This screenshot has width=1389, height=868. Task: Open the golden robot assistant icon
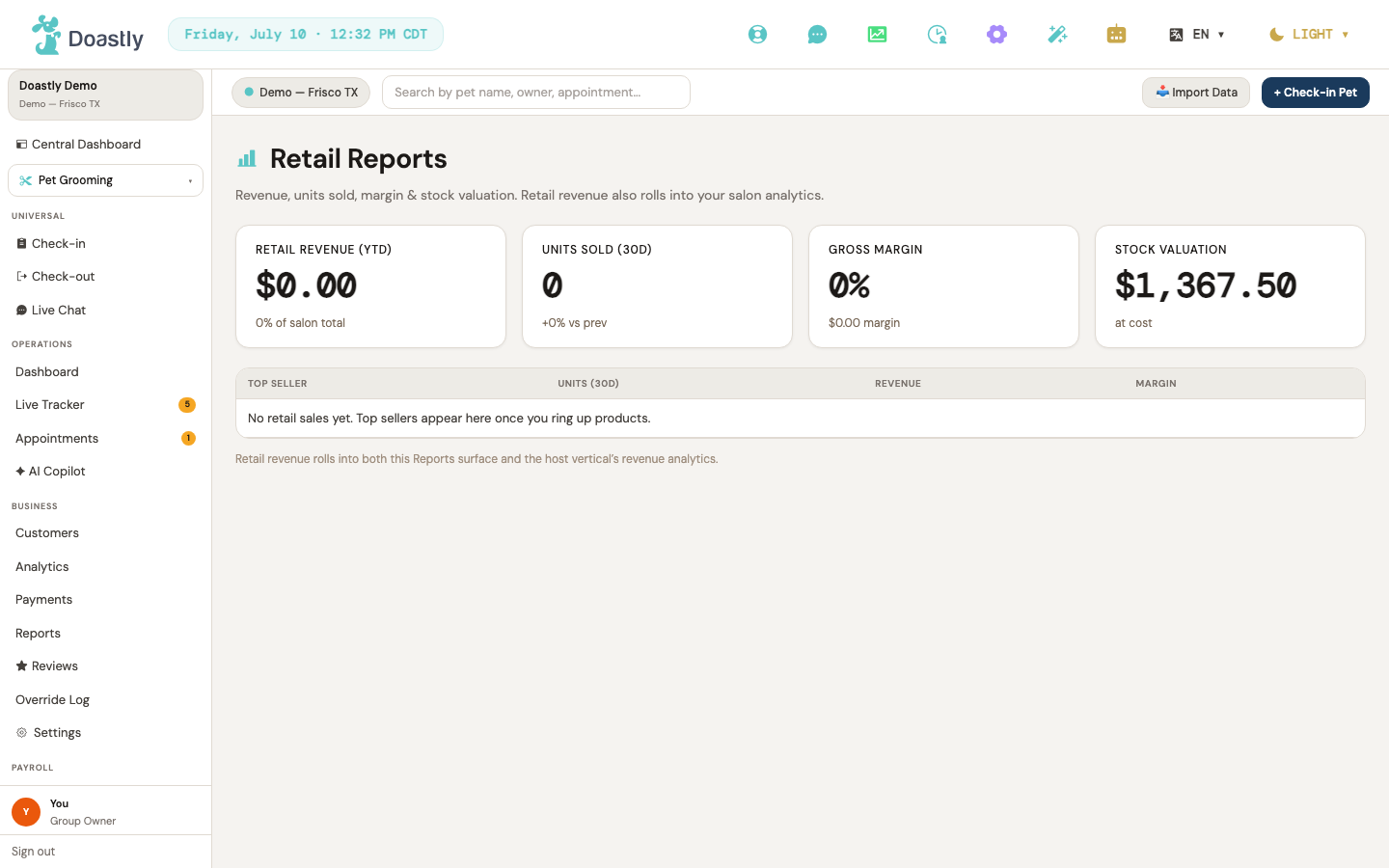(1116, 35)
